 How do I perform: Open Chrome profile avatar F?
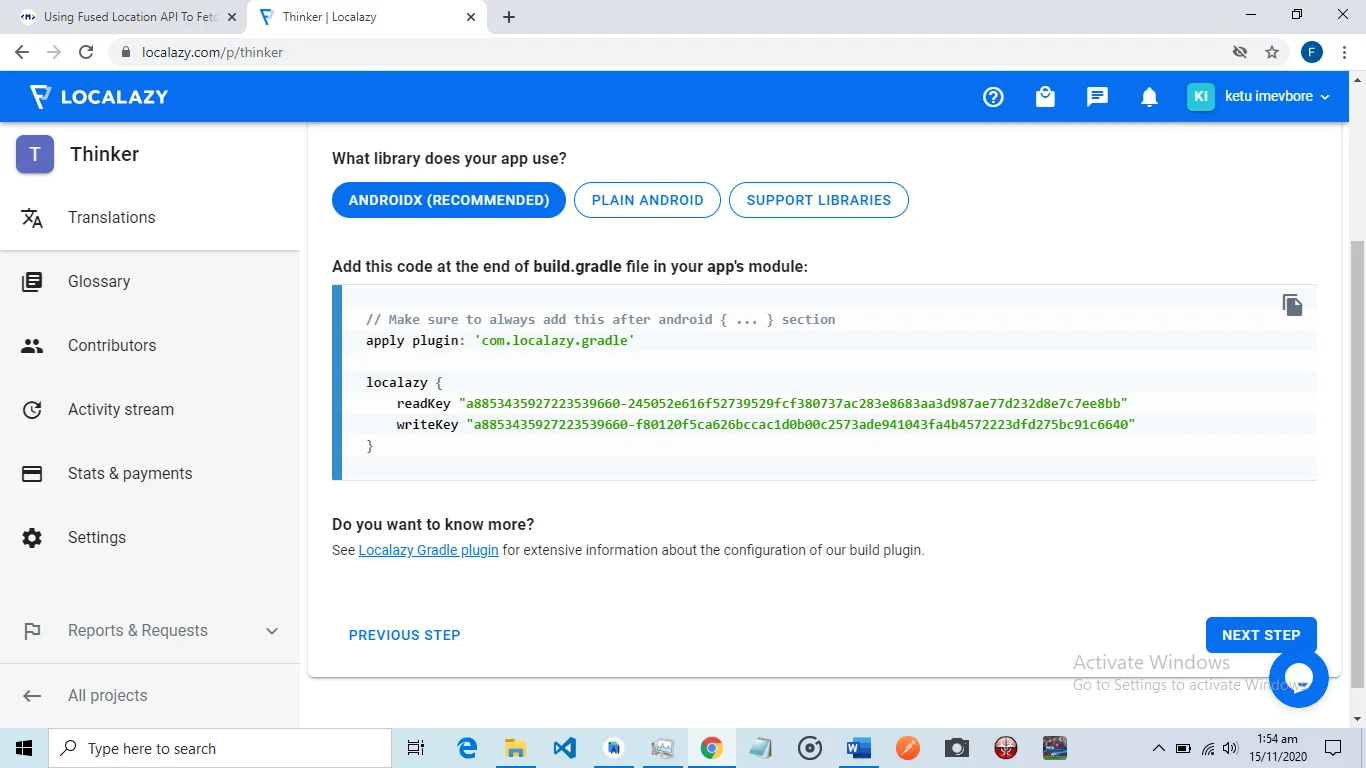pyautogui.click(x=1312, y=52)
